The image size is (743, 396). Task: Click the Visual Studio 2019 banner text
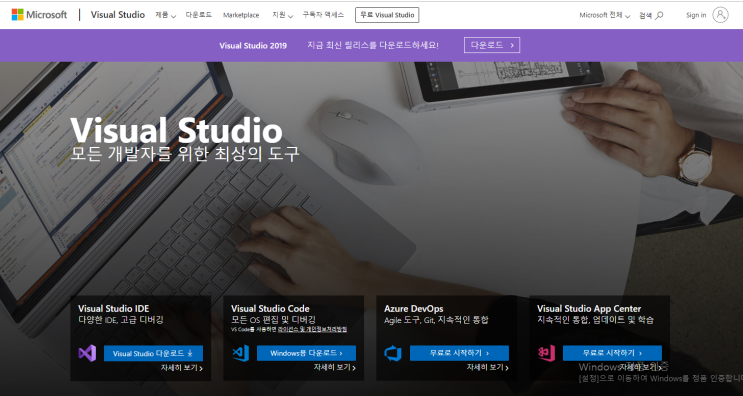click(x=253, y=45)
